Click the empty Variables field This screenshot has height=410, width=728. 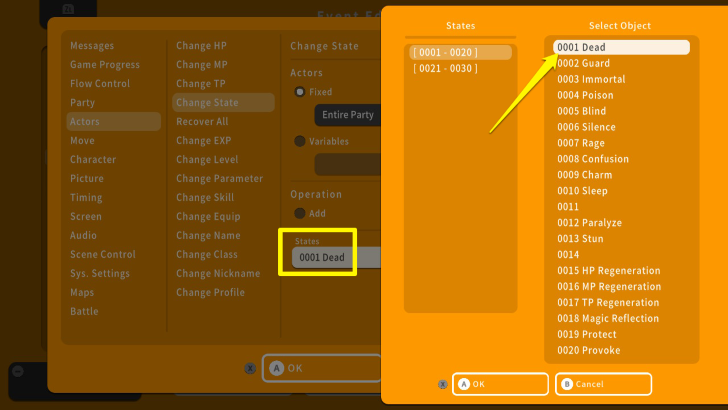tap(347, 164)
